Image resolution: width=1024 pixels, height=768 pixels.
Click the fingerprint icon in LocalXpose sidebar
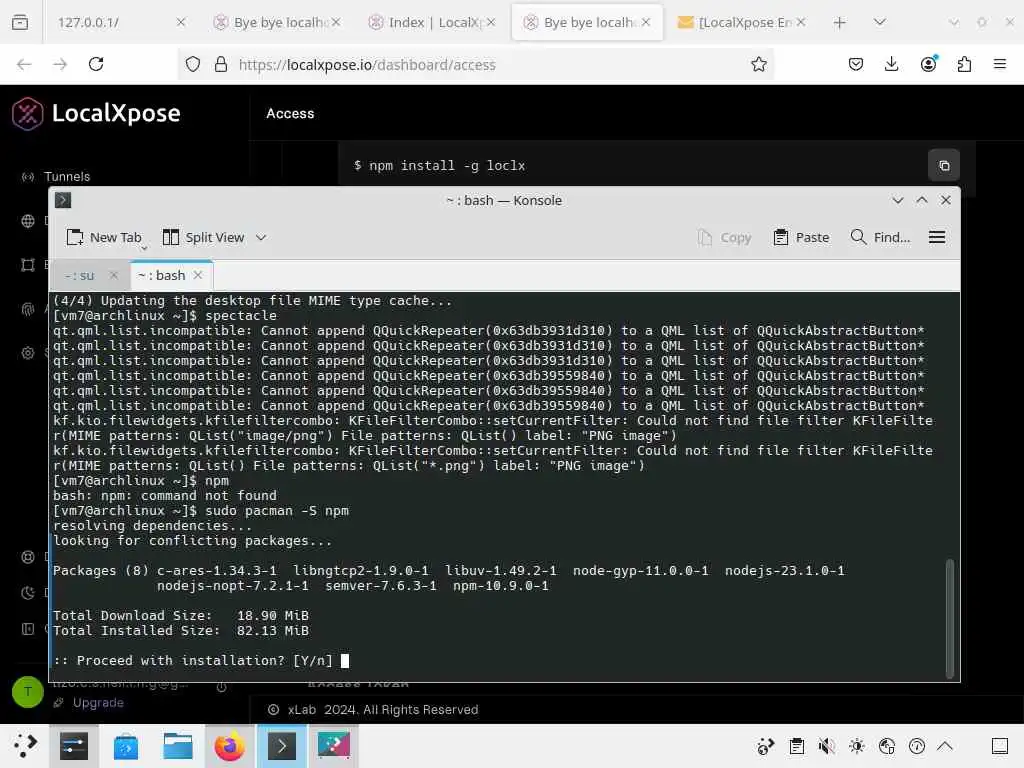pos(28,309)
